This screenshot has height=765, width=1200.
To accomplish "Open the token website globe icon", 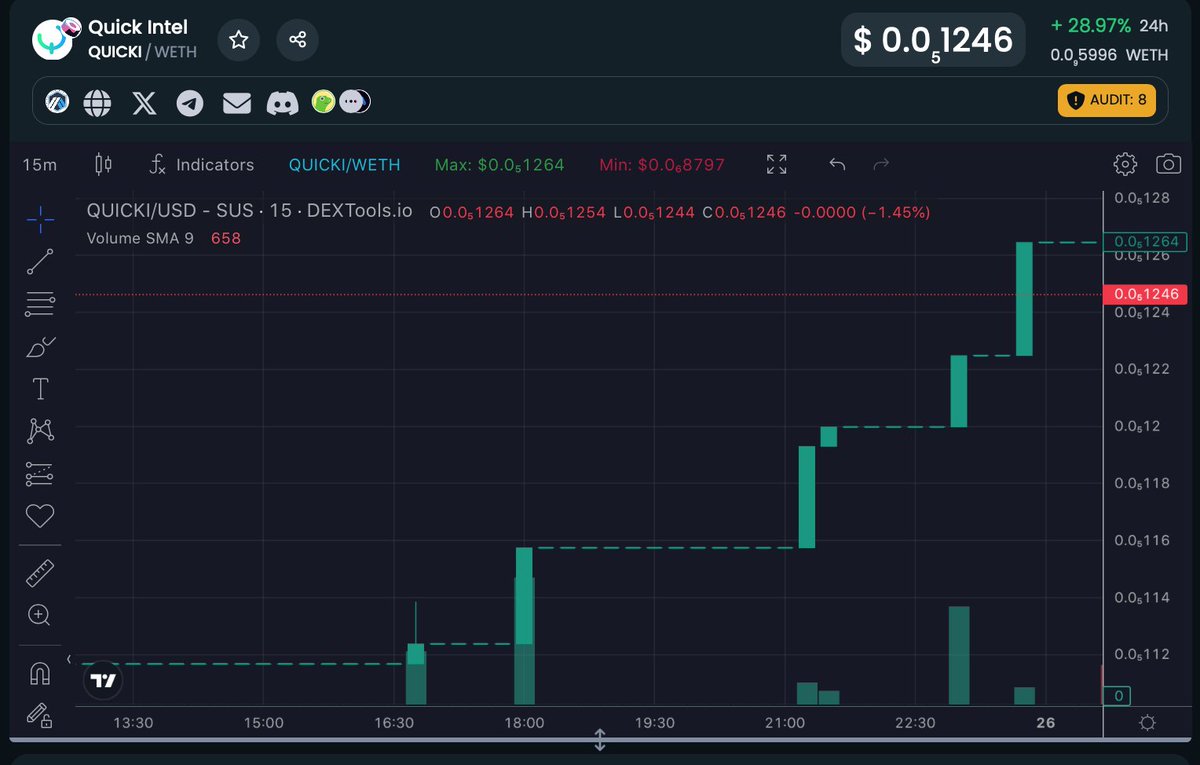I will [x=97, y=102].
